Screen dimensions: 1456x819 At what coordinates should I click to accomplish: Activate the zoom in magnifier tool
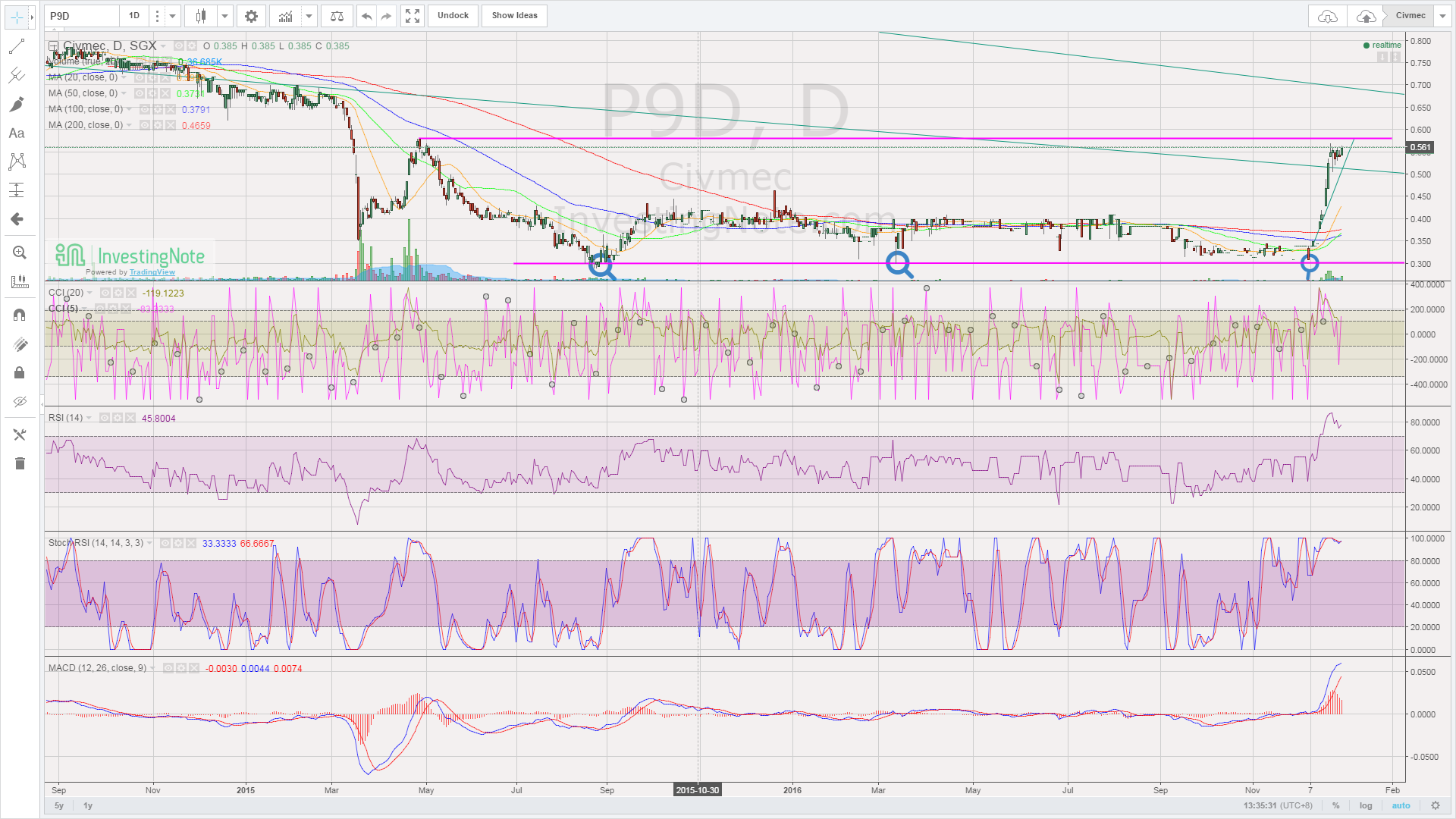pyautogui.click(x=19, y=253)
